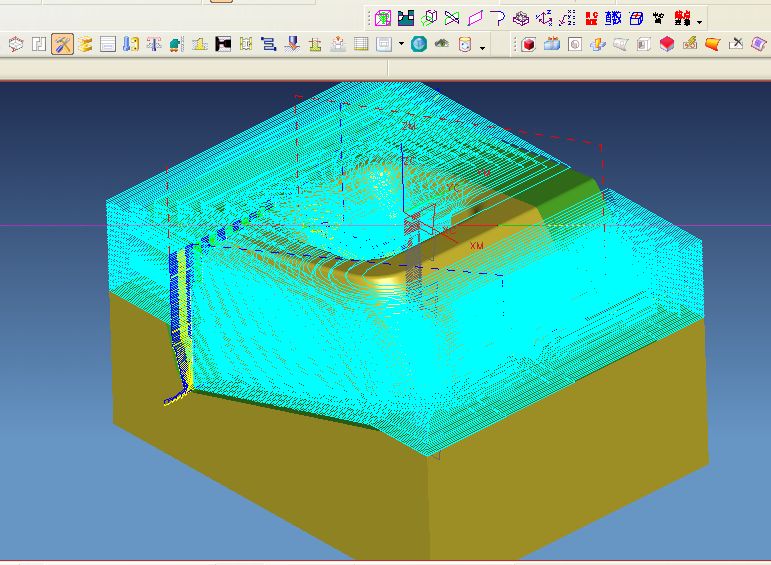Screen dimensions: 771x565
Task: Click the teal cavity block icon
Action: [406, 19]
